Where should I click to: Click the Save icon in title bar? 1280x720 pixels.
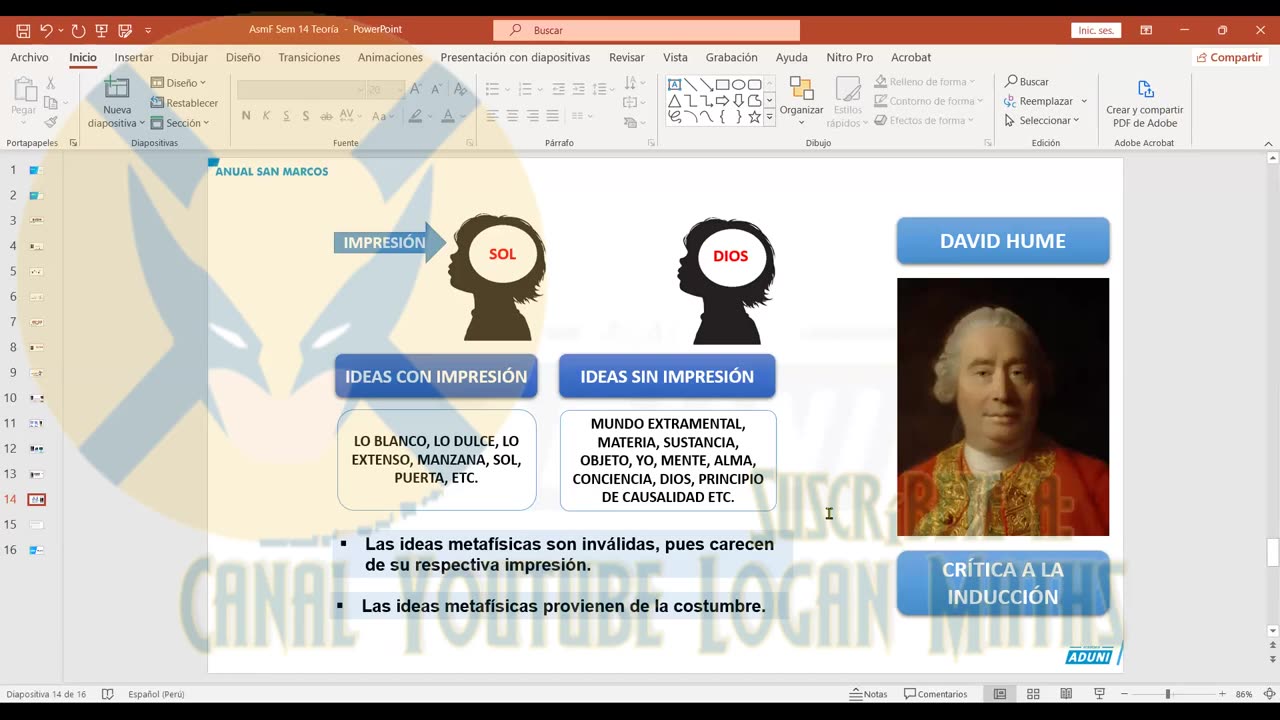23,31
